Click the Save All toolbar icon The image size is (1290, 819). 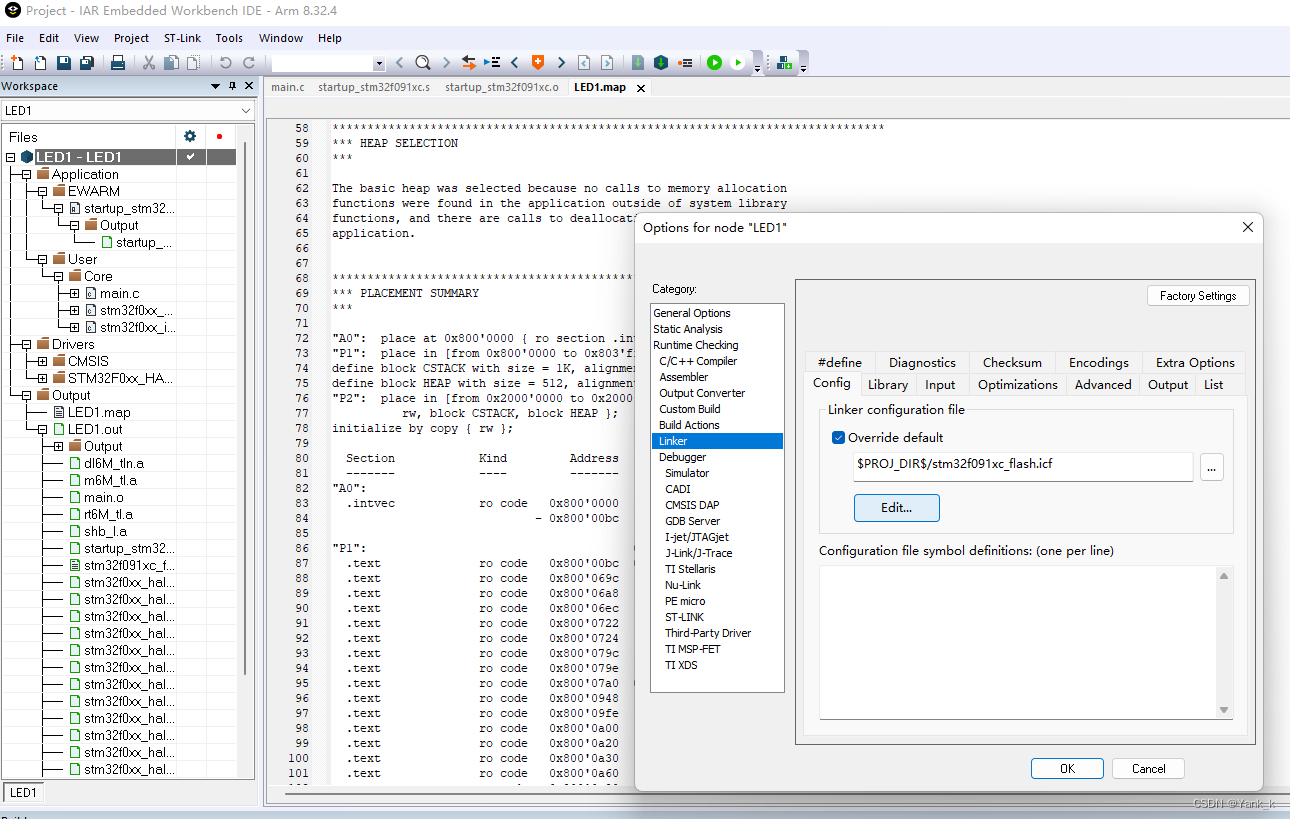(87, 63)
